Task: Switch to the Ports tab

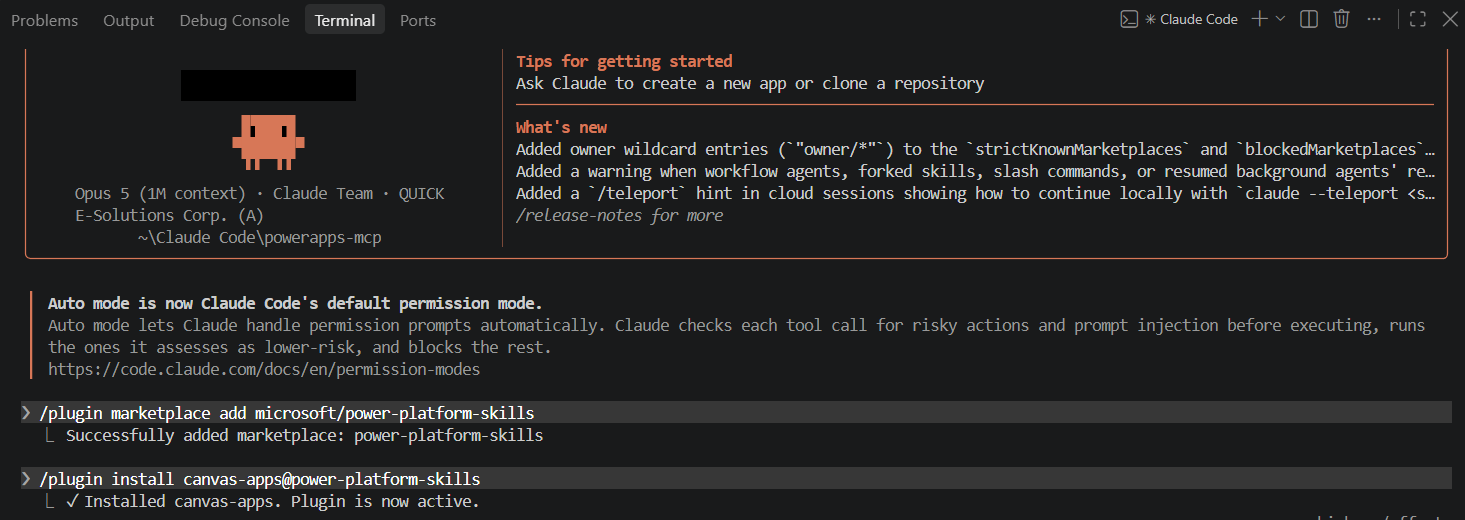Action: point(418,20)
